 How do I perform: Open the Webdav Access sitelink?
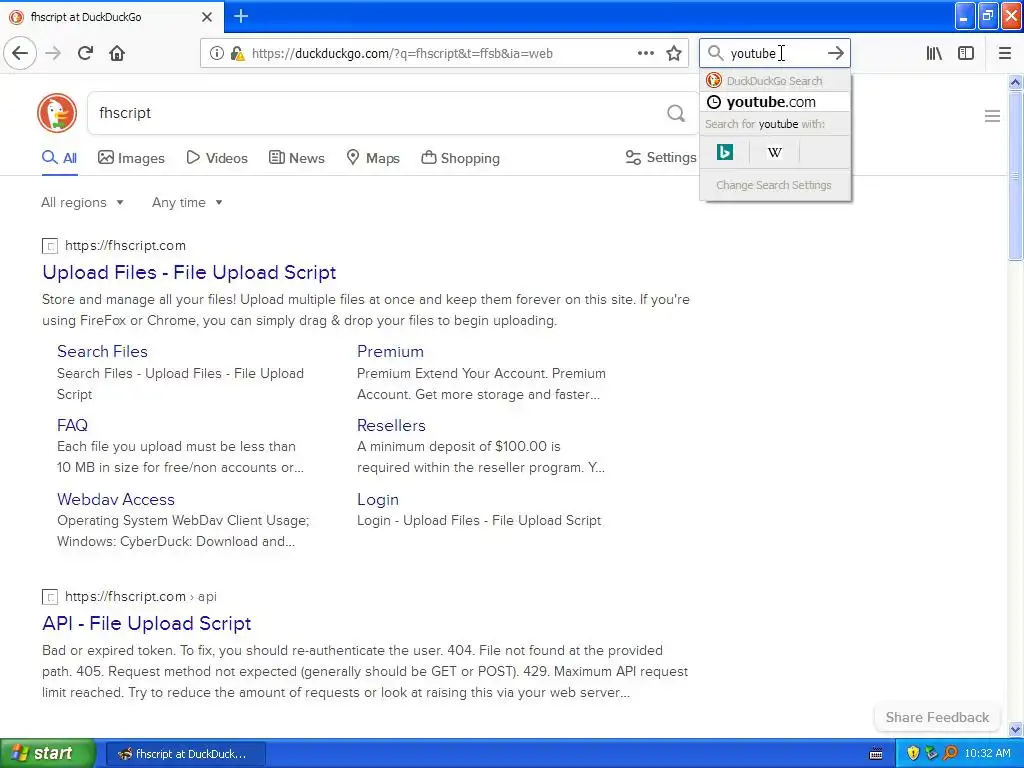116,500
